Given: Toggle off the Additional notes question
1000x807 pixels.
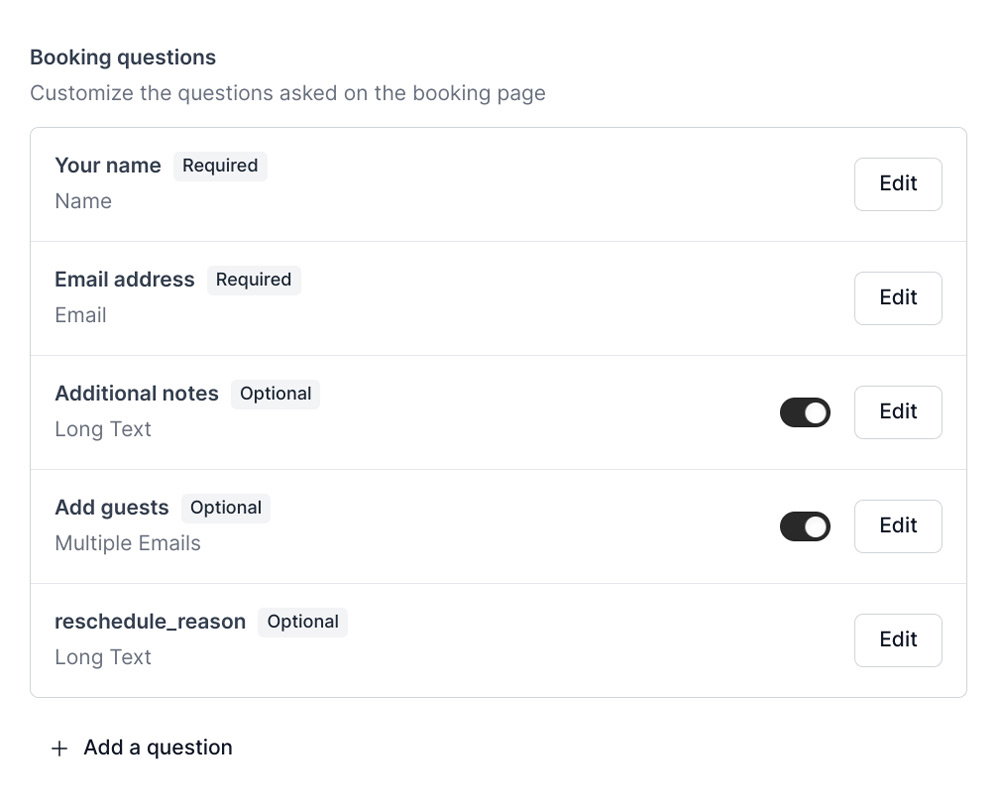Looking at the screenshot, I should pos(805,413).
